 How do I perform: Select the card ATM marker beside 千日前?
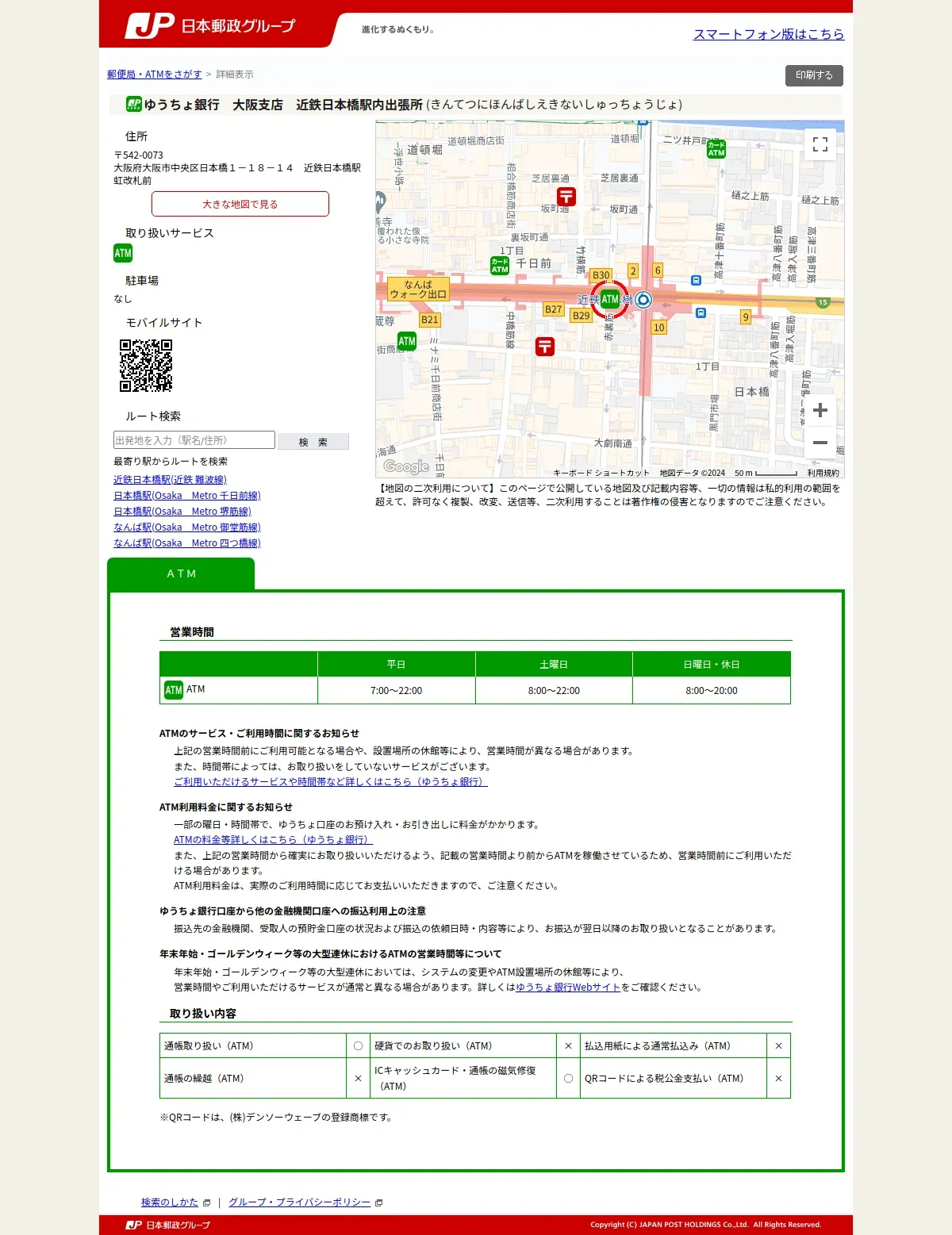(x=500, y=266)
